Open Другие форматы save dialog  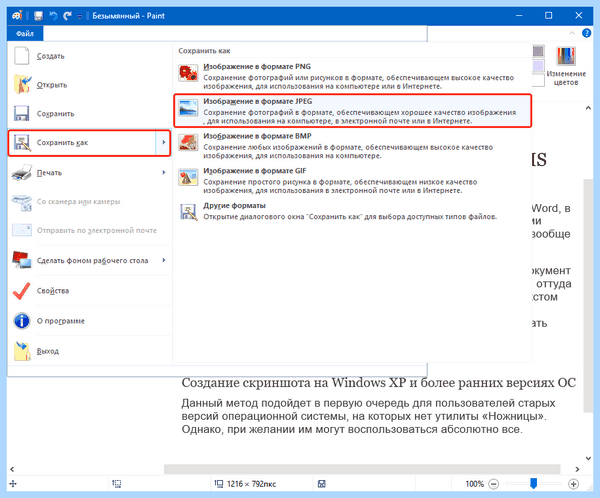point(352,211)
